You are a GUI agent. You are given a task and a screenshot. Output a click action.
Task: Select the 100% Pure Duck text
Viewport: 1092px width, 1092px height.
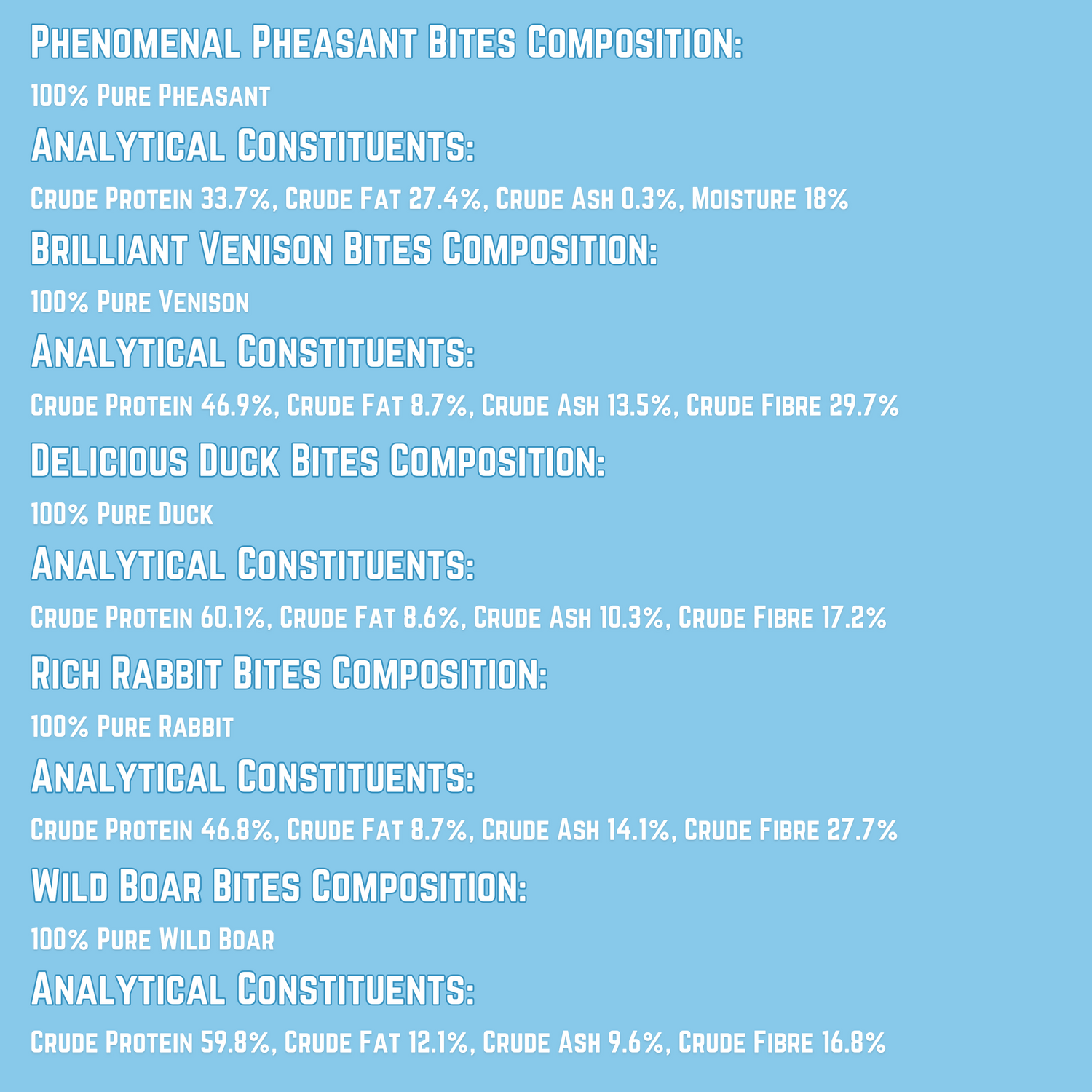(122, 514)
